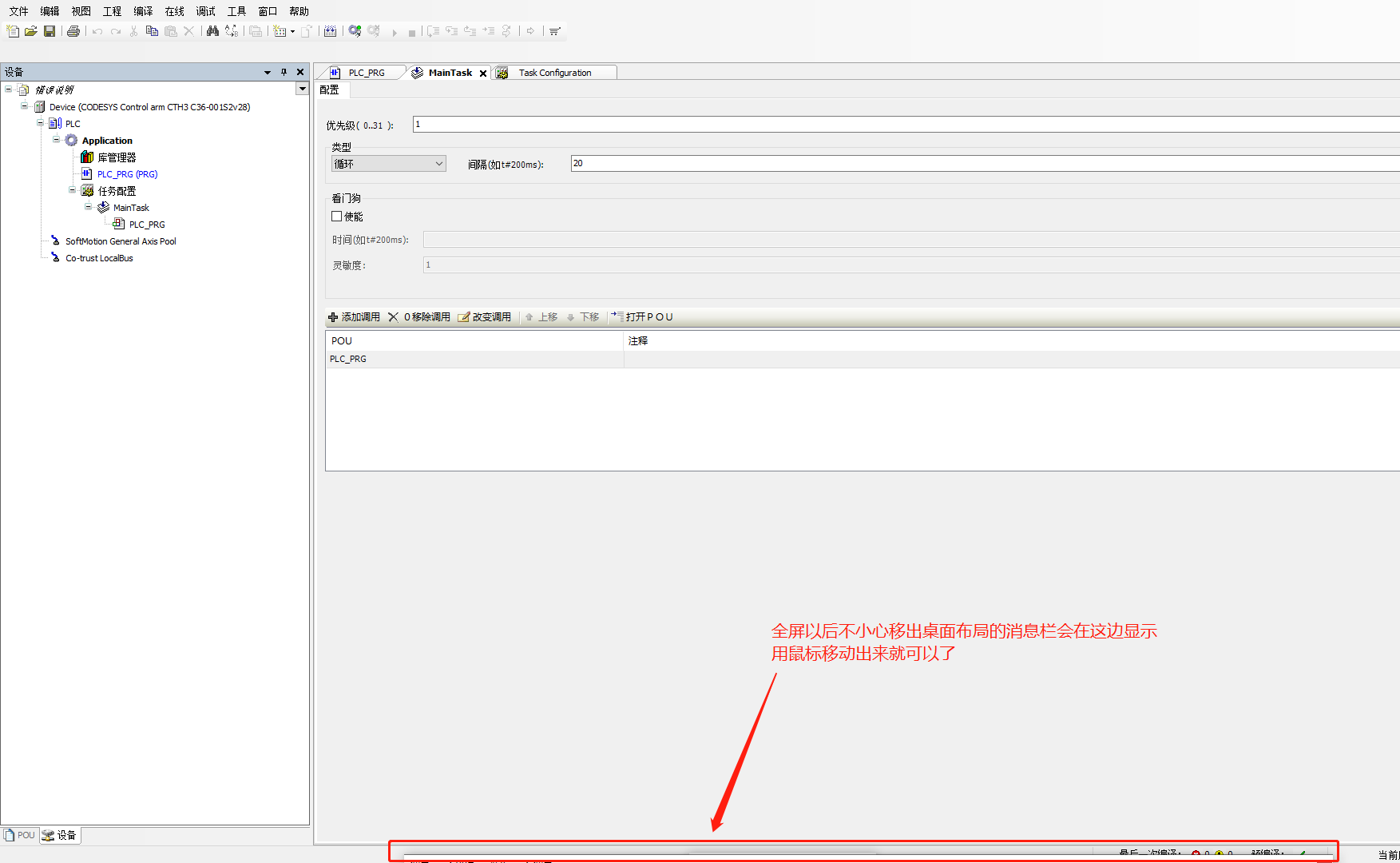Viewport: 1400px width, 863px height.
Task: Click the Stop square toolbar icon
Action: coord(412,32)
